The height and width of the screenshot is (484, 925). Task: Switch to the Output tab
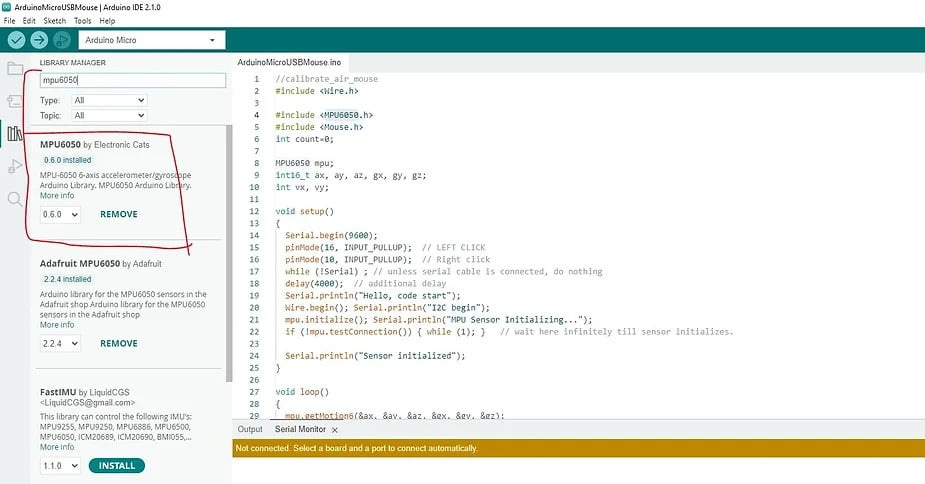click(x=250, y=429)
